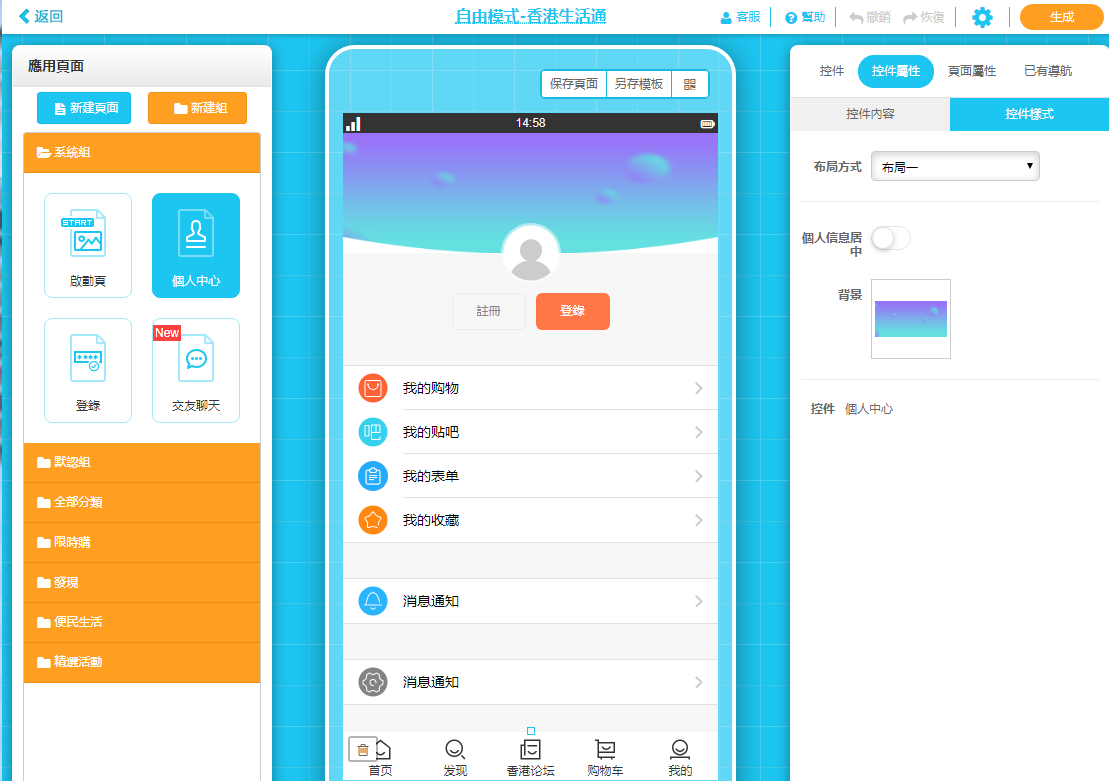Click the 我的贴吧 round icon
The width and height of the screenshot is (1109, 781).
pos(373,432)
